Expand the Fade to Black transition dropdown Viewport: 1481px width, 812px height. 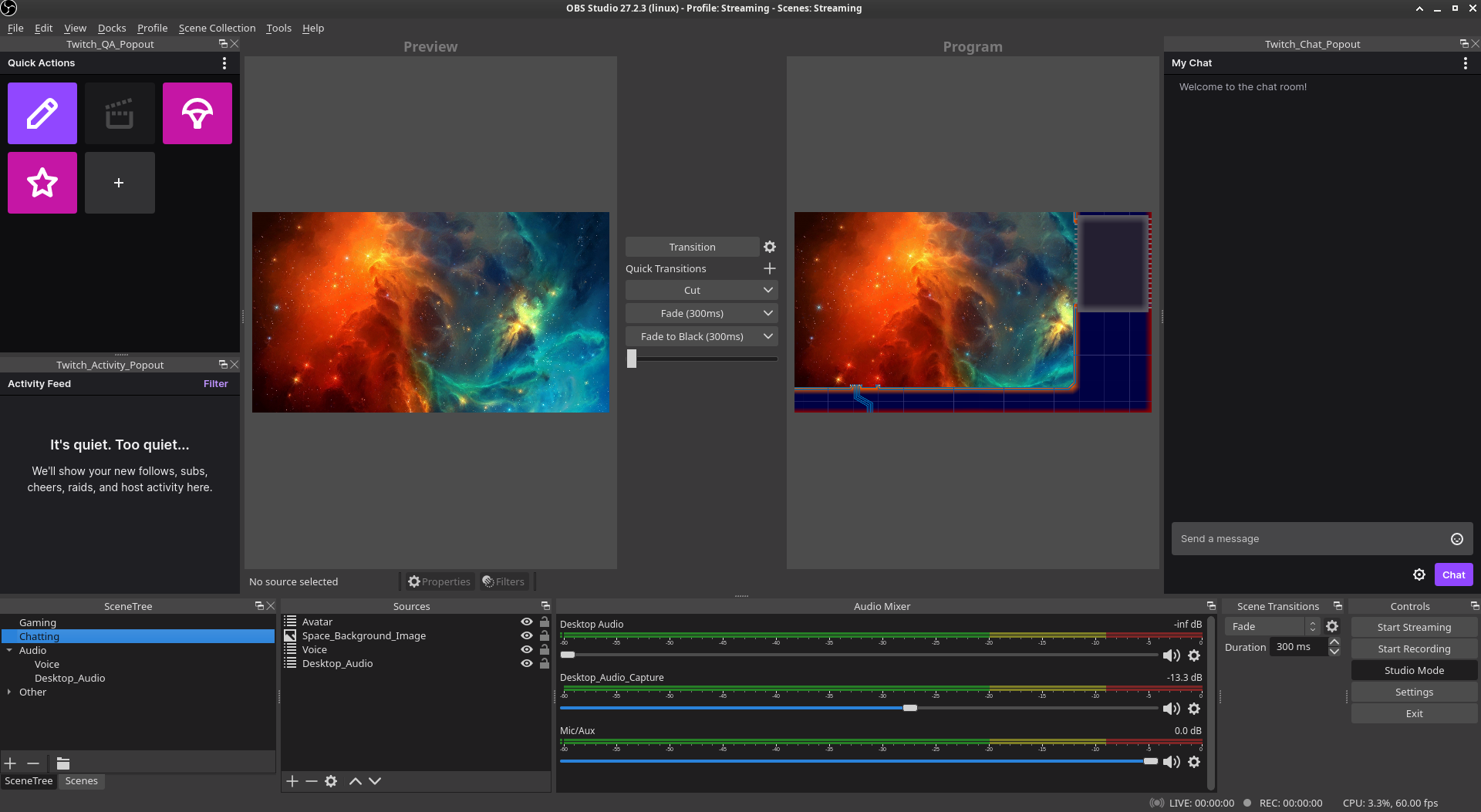pos(767,336)
